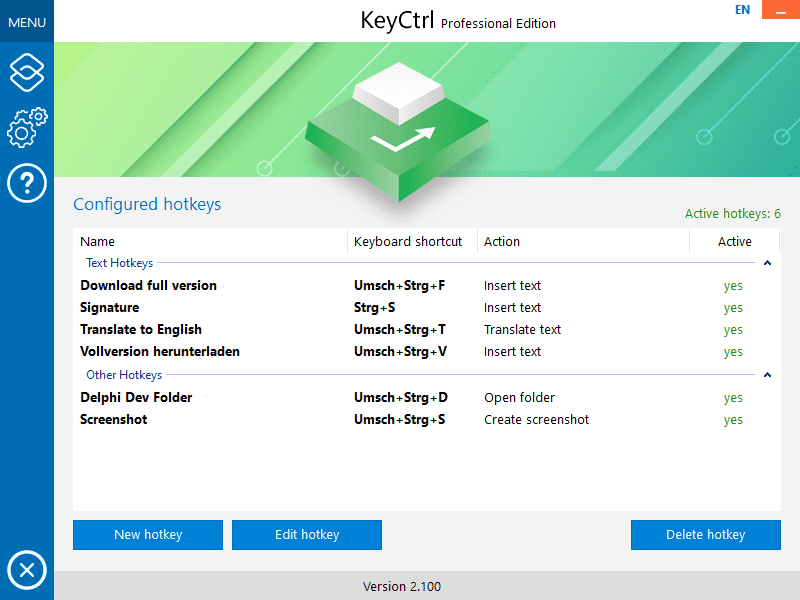The height and width of the screenshot is (600, 800).
Task: Open the MENU in the sidebar
Action: (27, 21)
